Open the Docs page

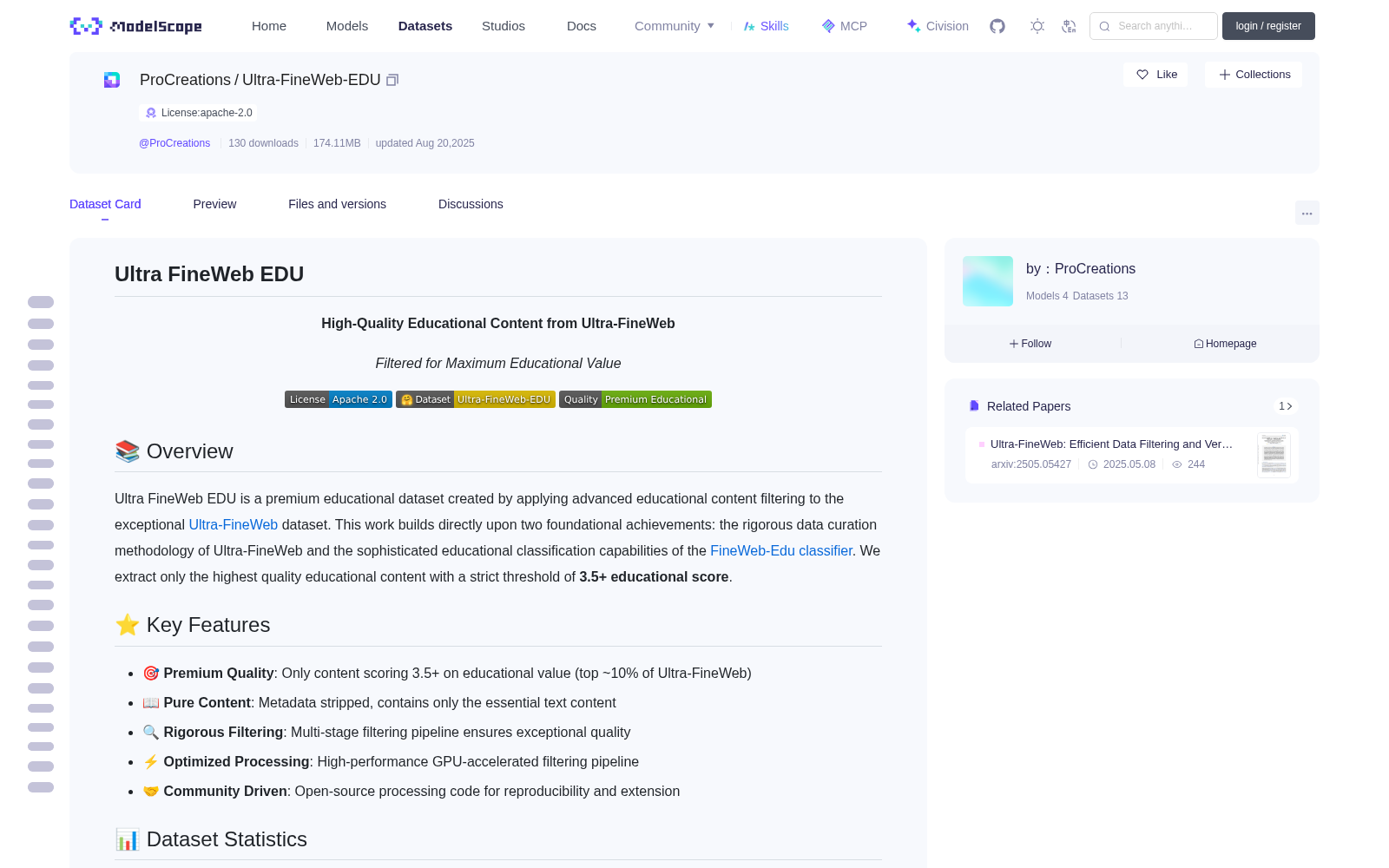tap(582, 26)
